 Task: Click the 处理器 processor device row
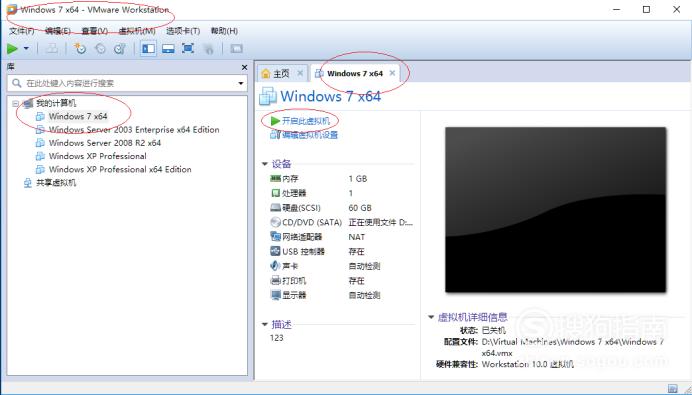tap(342, 193)
